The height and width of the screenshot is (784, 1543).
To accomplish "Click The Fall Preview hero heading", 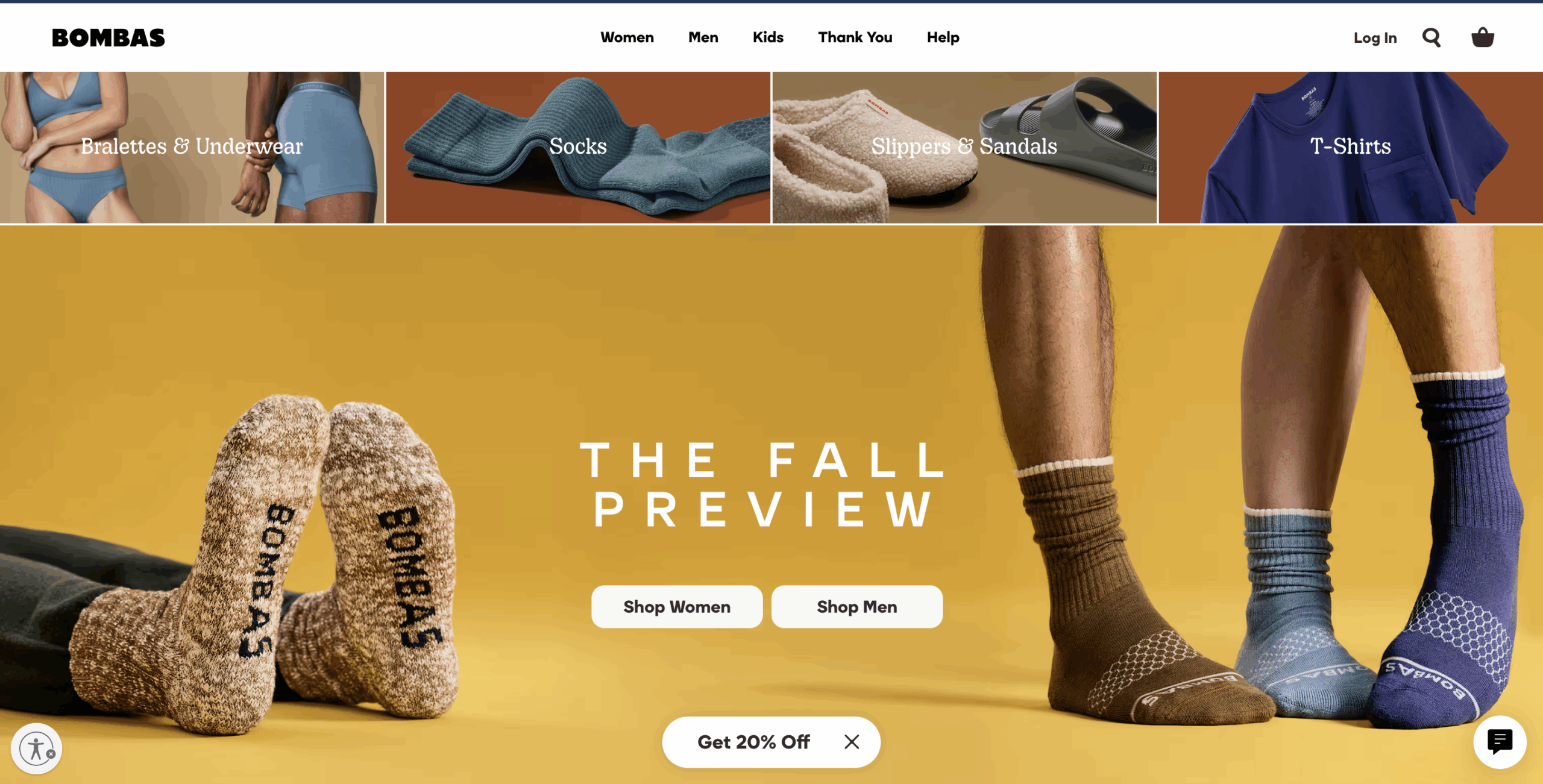I will click(764, 485).
